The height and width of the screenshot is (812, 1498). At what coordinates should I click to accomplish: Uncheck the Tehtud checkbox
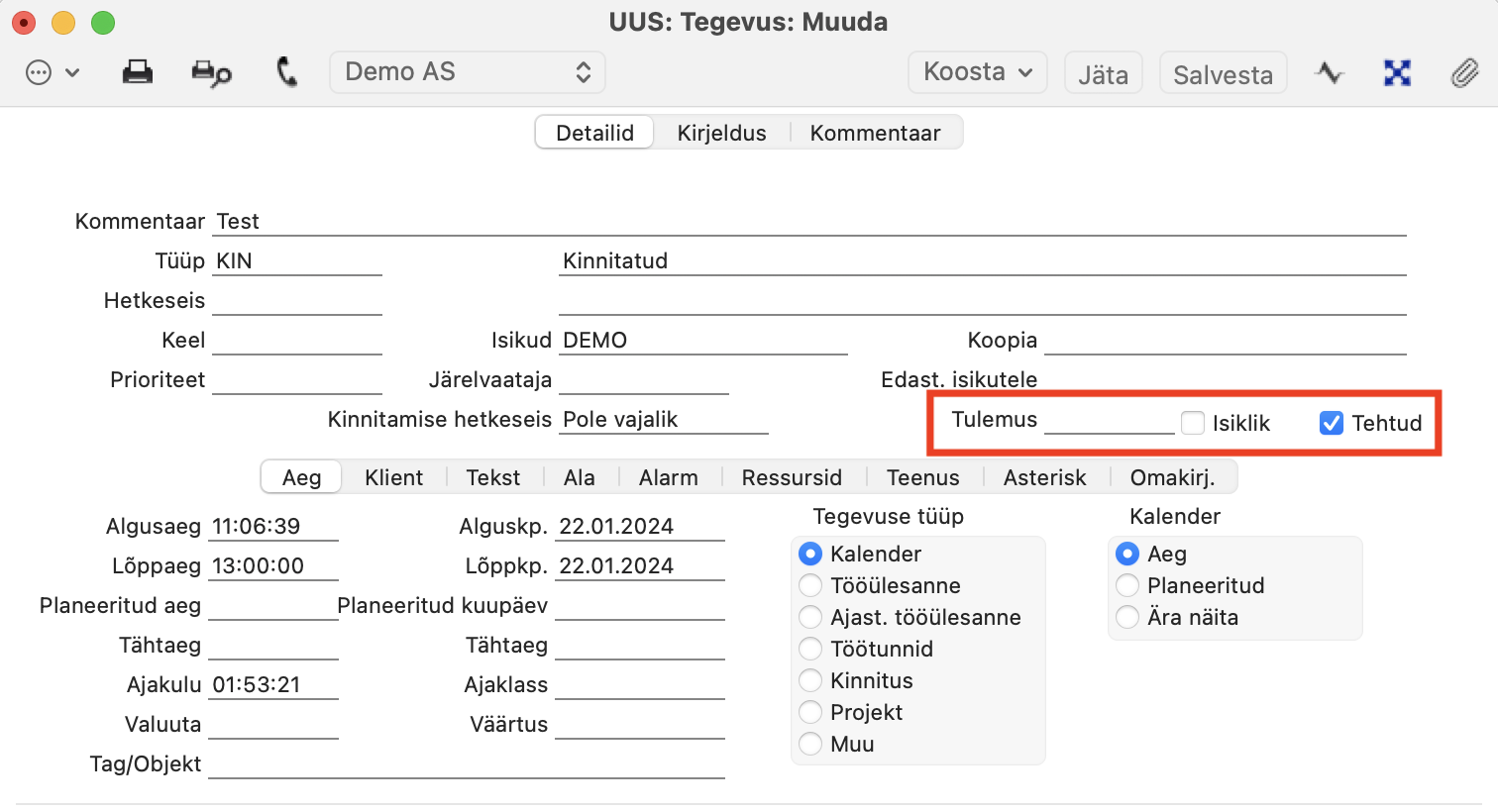(1332, 423)
